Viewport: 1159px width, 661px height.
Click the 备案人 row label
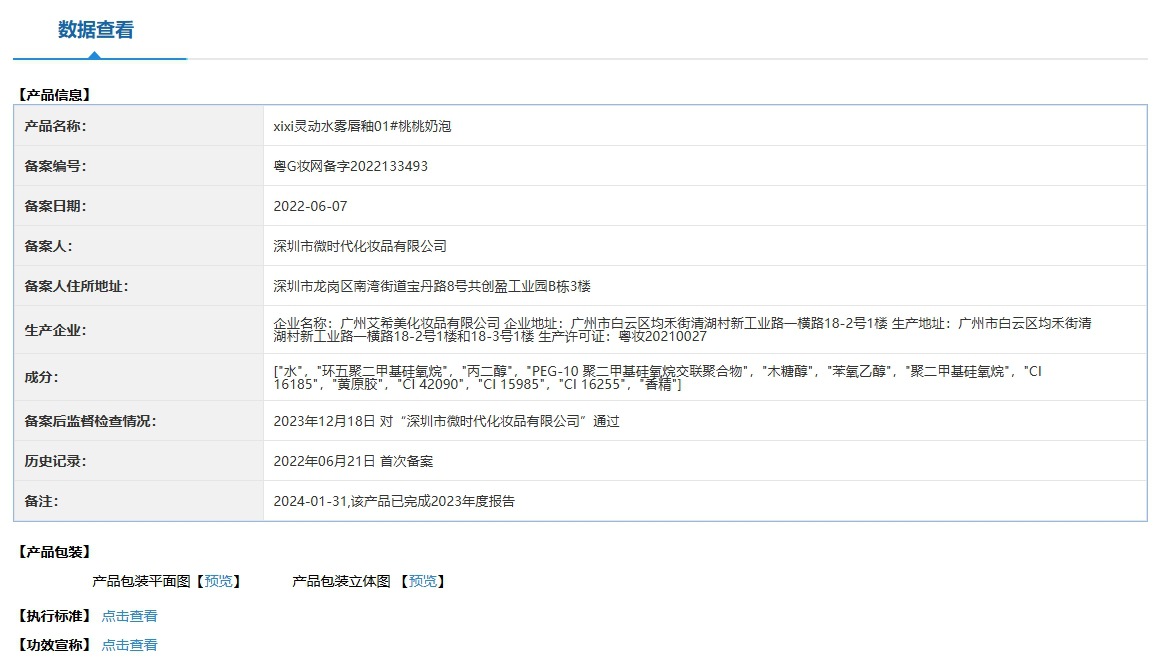pos(49,246)
